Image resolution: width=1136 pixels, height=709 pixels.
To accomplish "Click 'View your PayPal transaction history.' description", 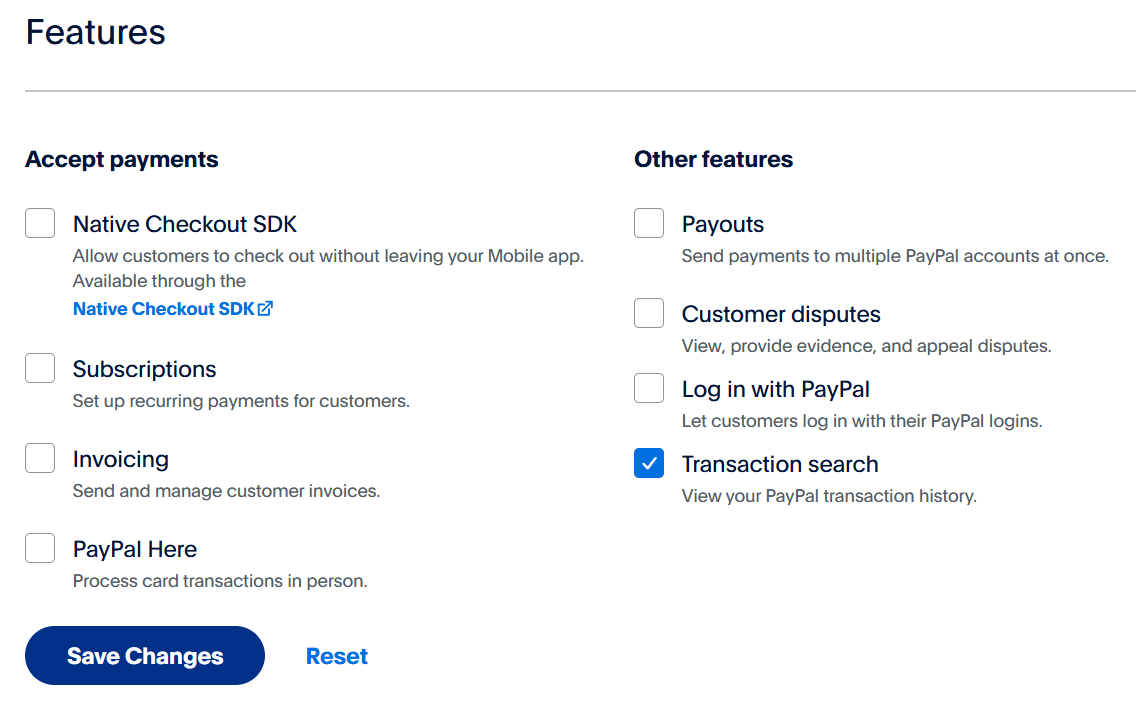I will coord(829,496).
